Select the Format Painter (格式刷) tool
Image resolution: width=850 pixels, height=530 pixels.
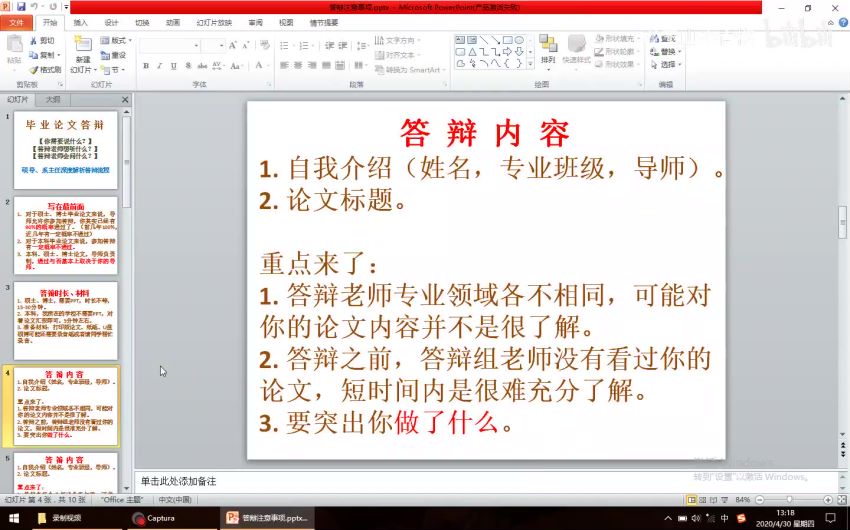coord(45,70)
